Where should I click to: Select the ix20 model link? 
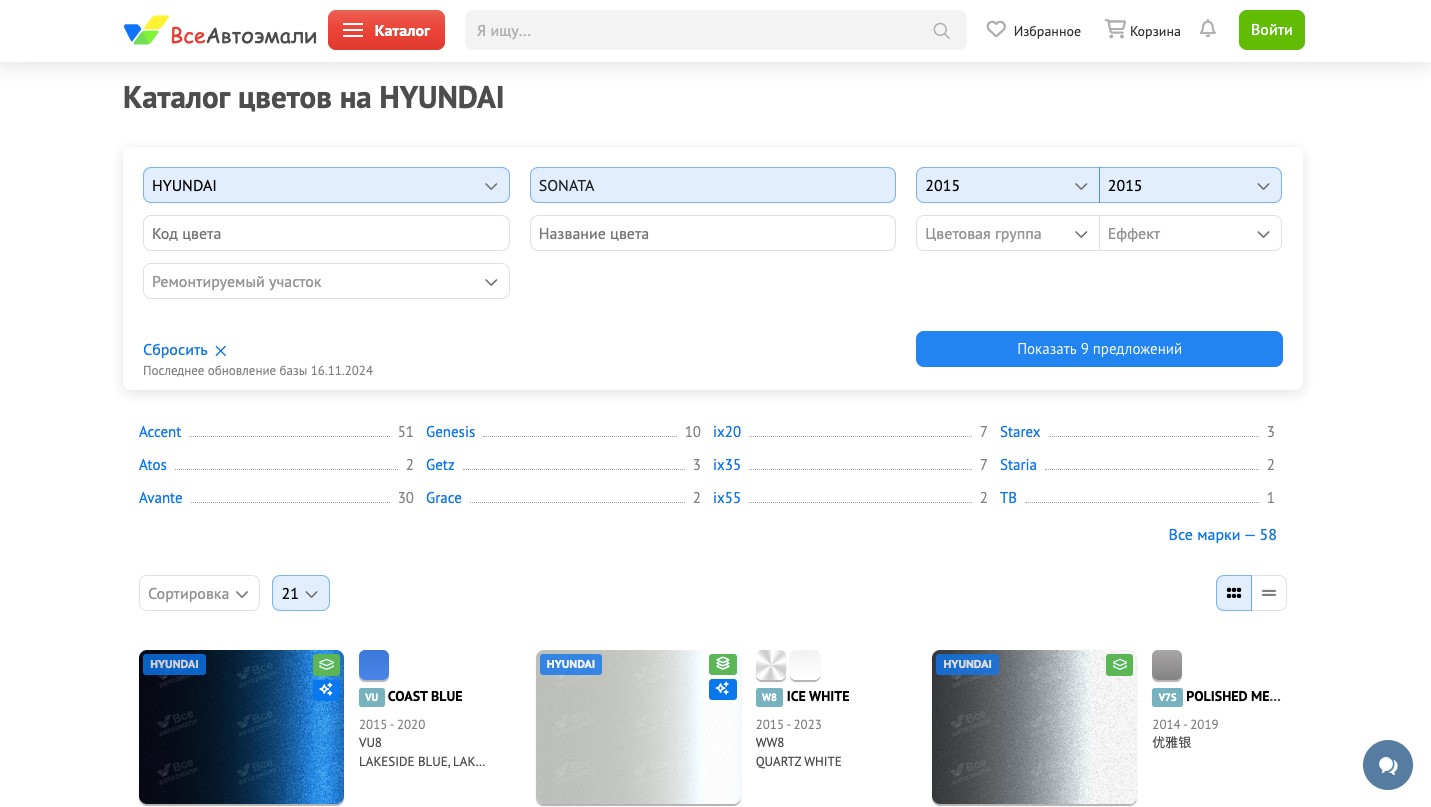pos(727,432)
